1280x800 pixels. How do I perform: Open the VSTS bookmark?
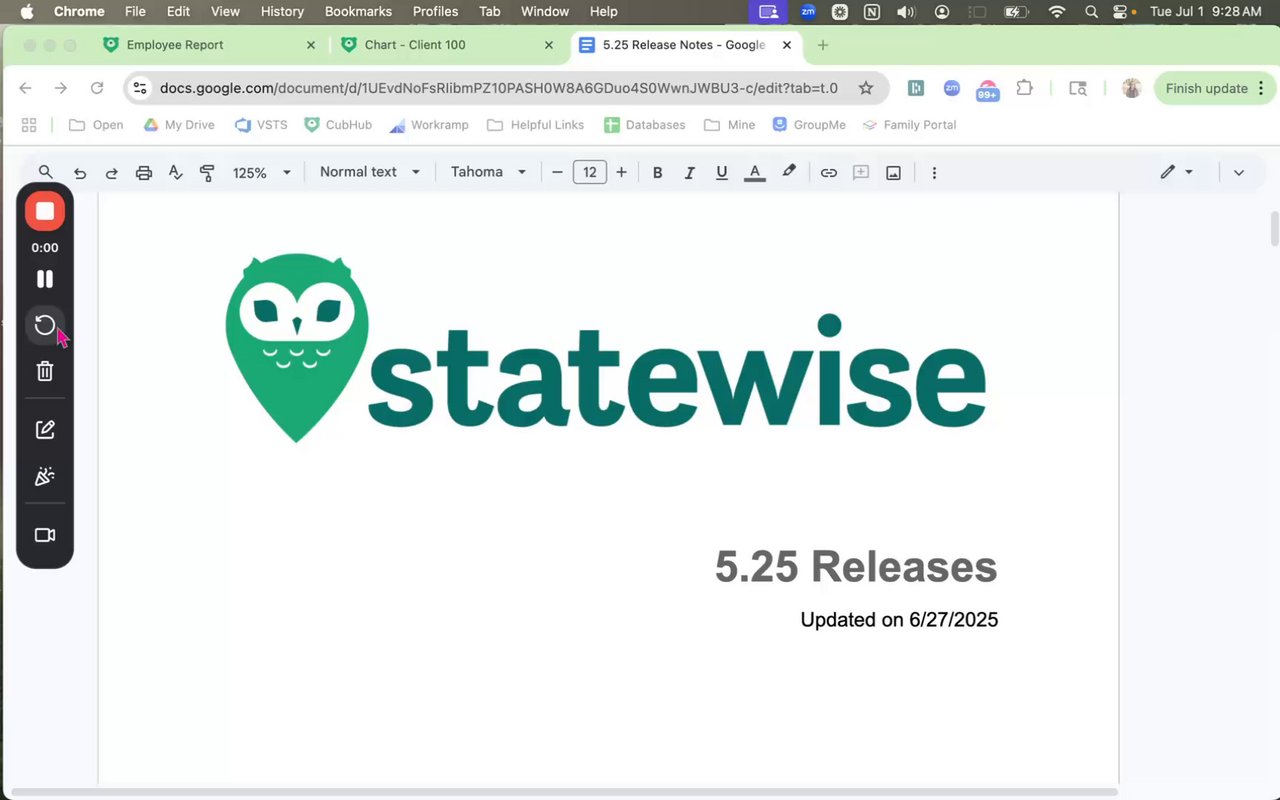click(x=261, y=125)
